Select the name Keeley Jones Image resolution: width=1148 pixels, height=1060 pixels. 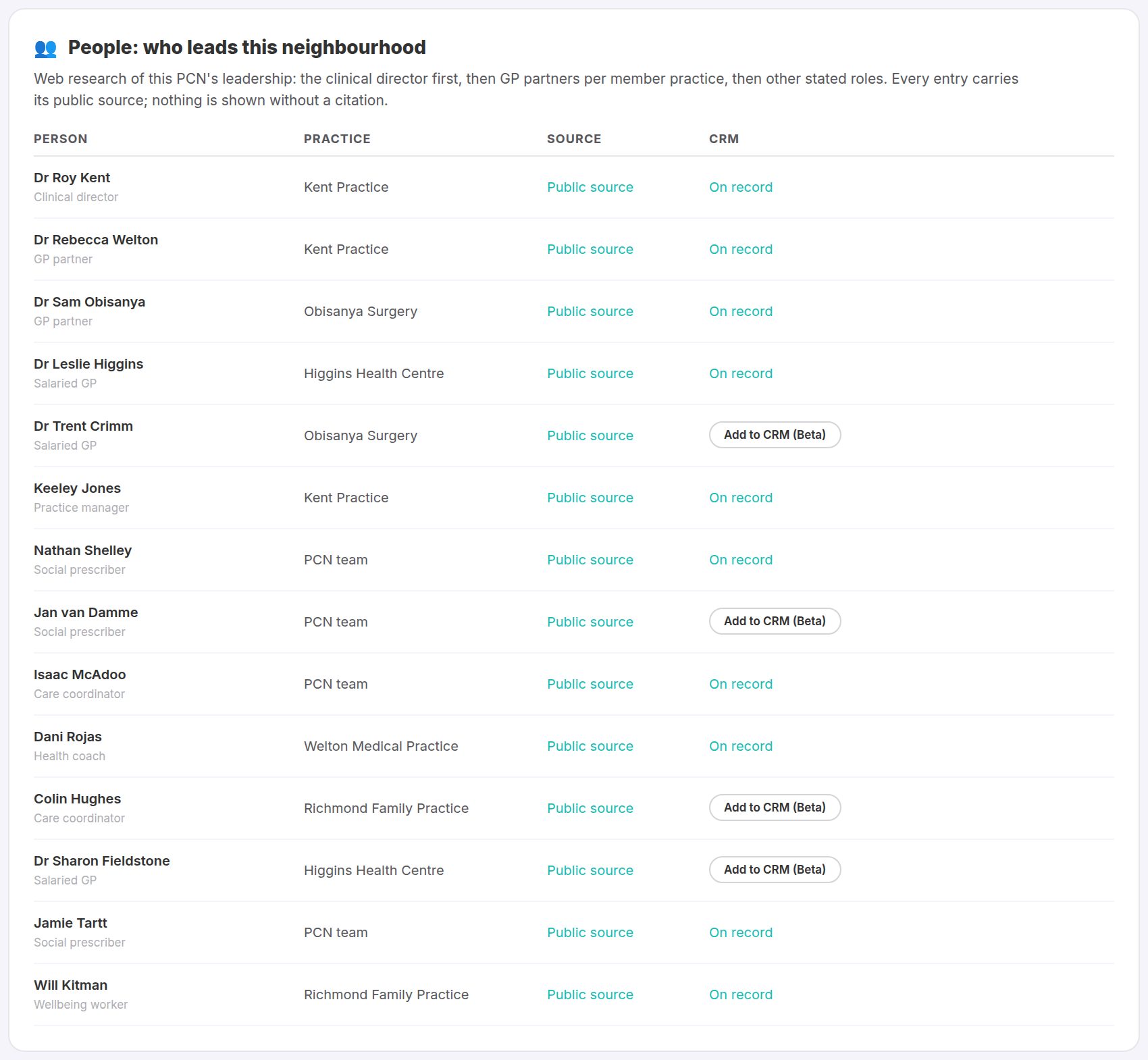click(77, 488)
